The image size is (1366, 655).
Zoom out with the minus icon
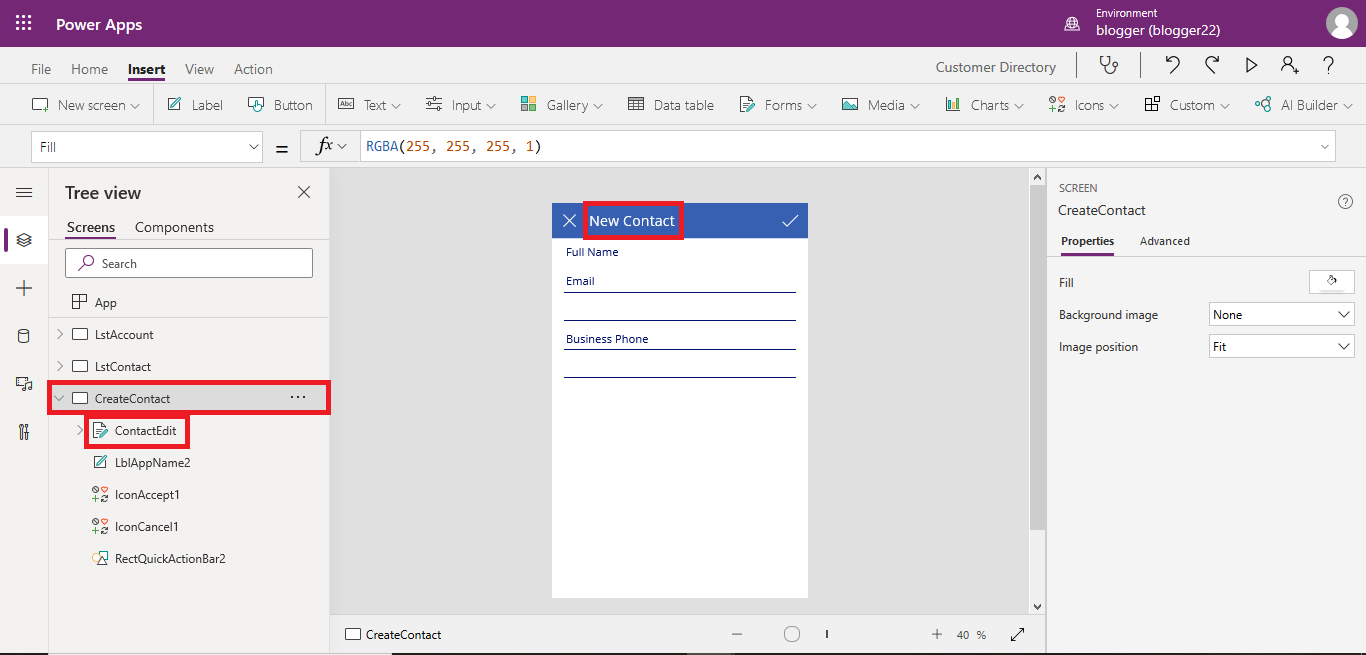click(737, 634)
